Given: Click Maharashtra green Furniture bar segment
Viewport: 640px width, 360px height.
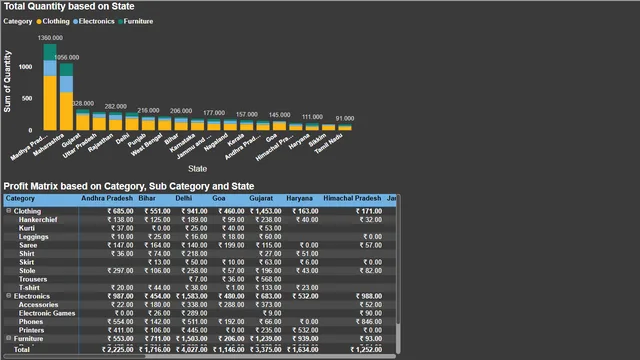Looking at the screenshot, I should (66, 69).
